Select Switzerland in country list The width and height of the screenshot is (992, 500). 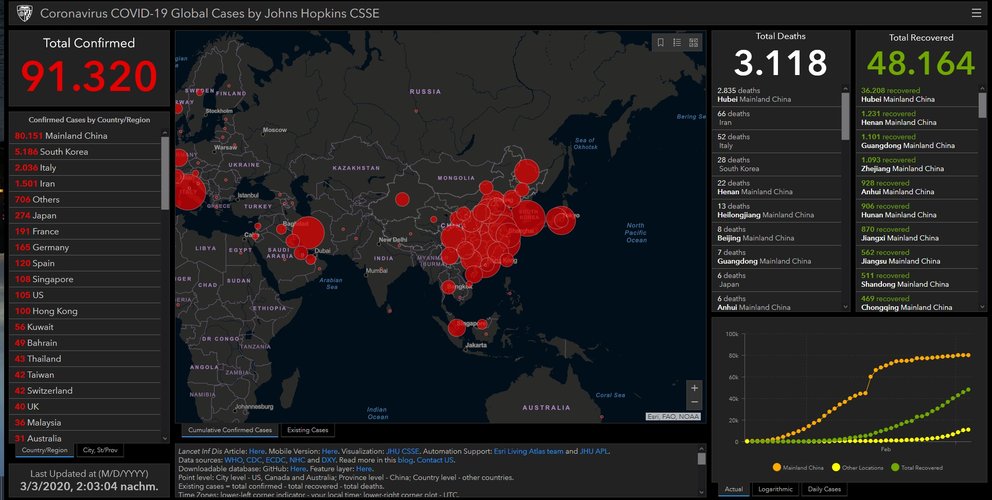click(85, 391)
